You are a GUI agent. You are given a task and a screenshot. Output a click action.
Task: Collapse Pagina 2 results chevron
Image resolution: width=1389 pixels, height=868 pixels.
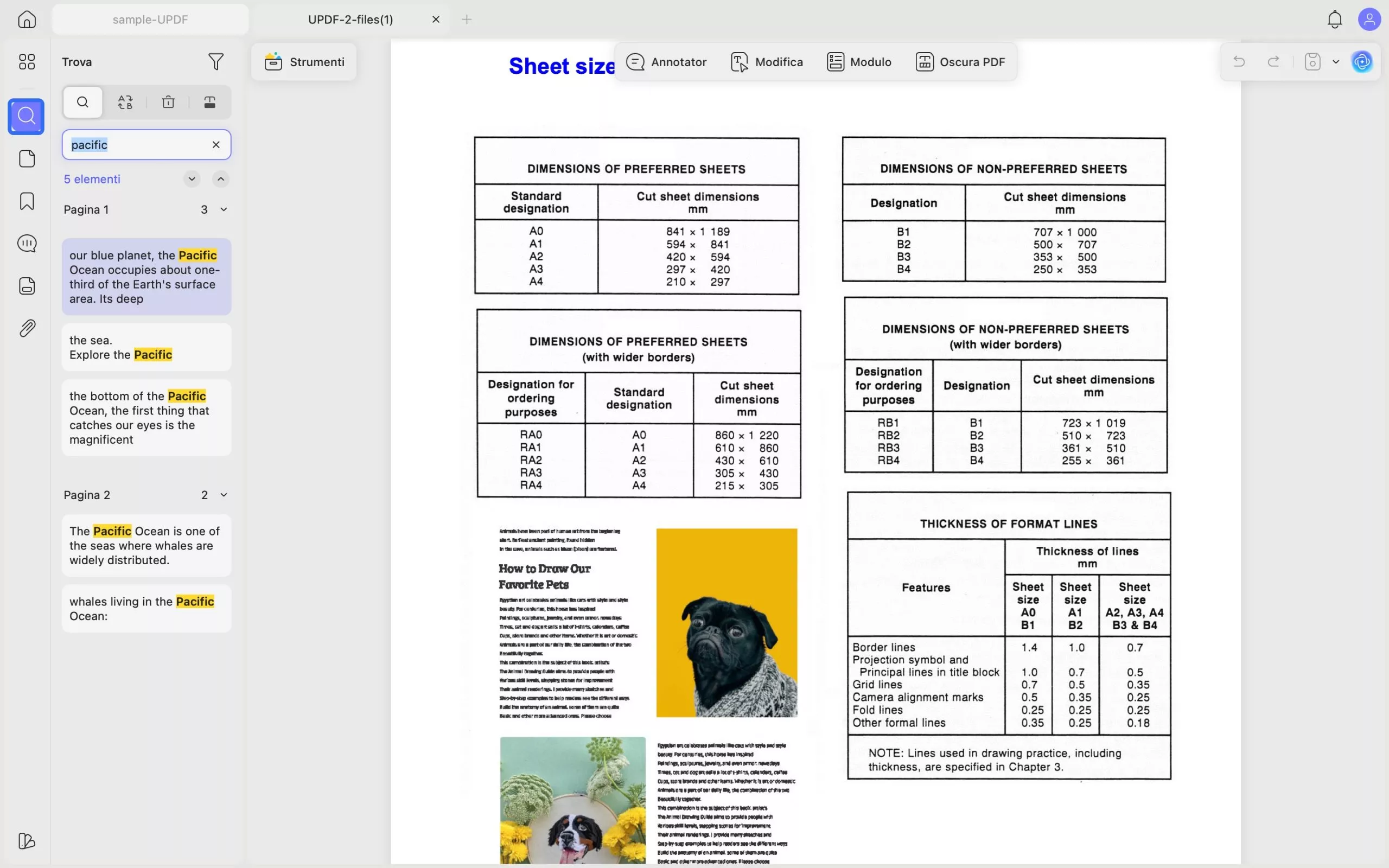click(x=224, y=495)
